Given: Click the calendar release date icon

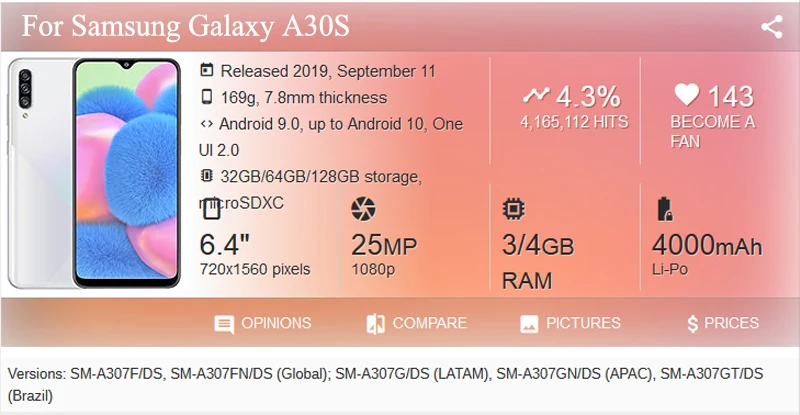Looking at the screenshot, I should click(x=207, y=70).
